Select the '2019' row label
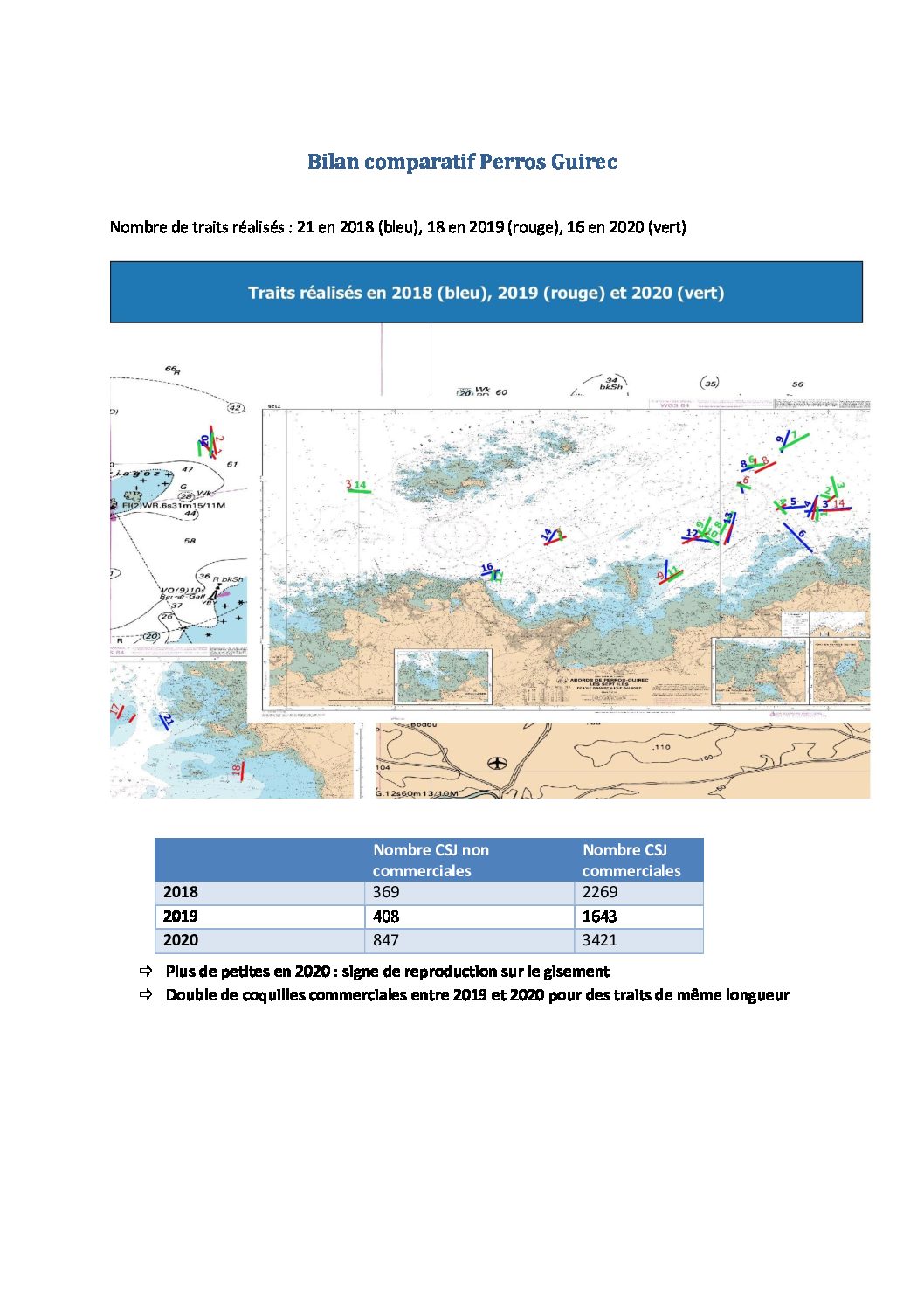 180,917
